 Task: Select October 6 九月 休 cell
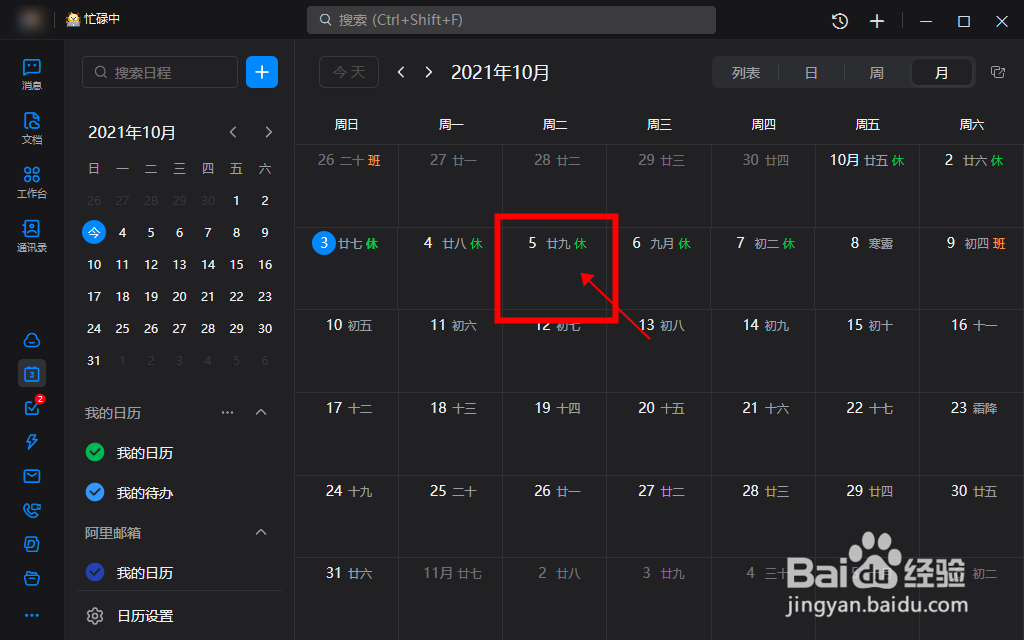659,268
